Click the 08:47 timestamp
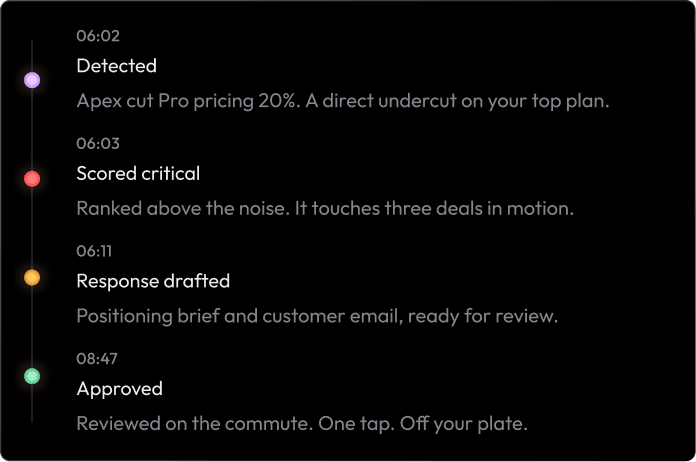The width and height of the screenshot is (696, 462). (x=97, y=359)
